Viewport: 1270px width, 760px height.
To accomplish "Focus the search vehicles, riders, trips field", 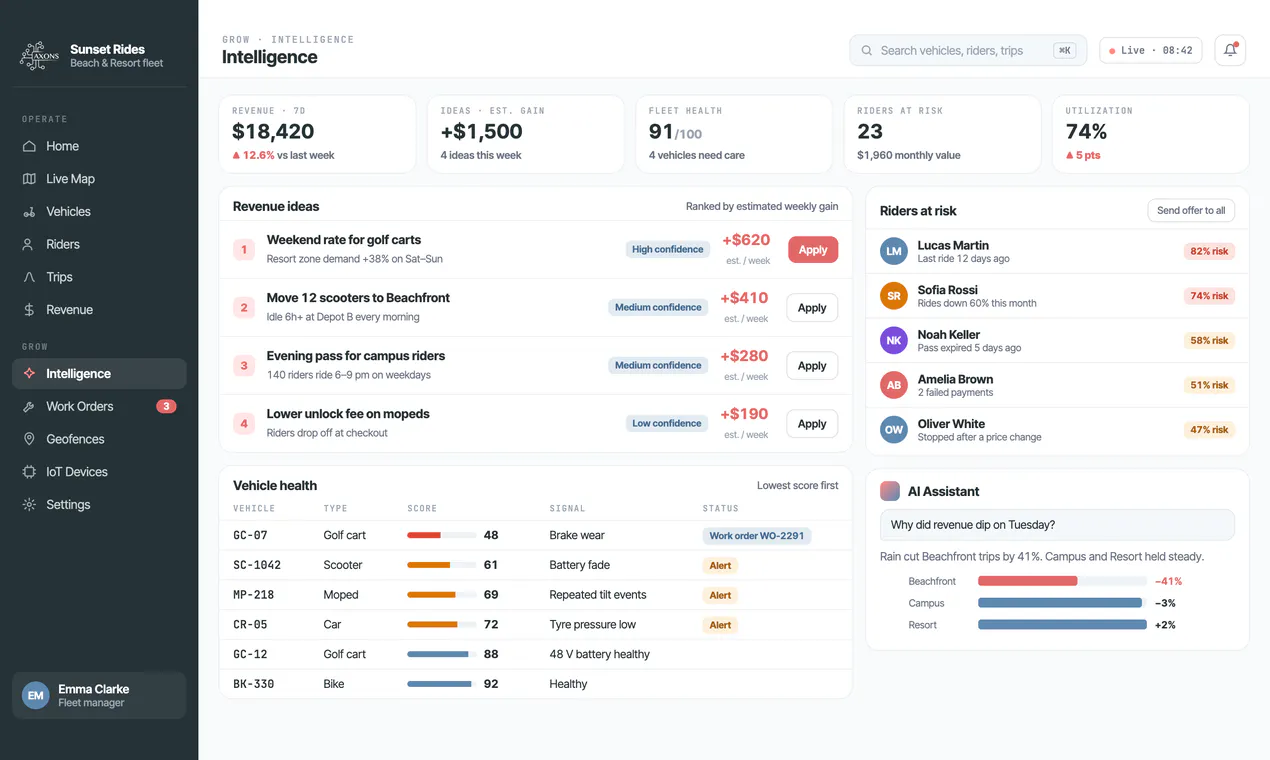I will [x=968, y=50].
